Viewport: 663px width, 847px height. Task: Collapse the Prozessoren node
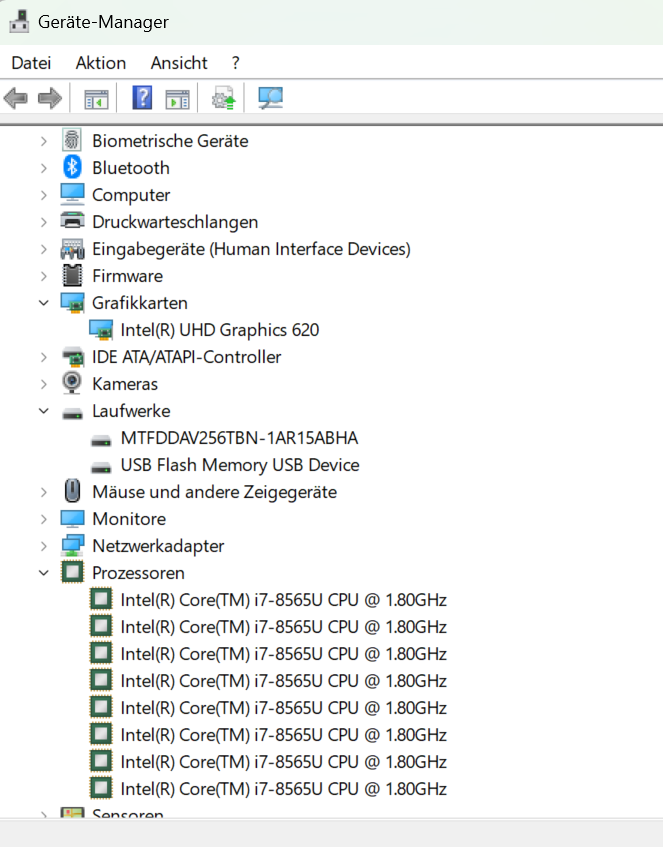[44, 573]
